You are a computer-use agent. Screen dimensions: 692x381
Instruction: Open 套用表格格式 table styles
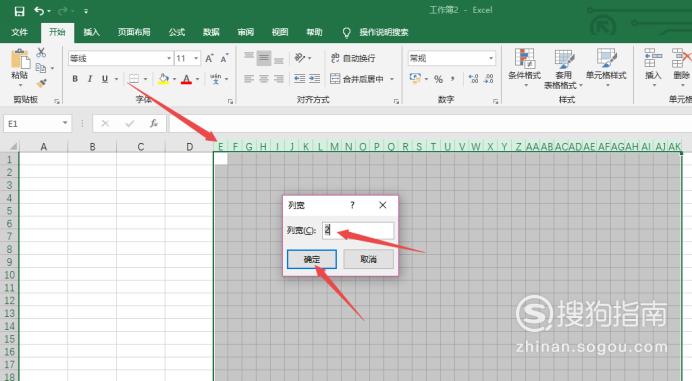tap(563, 69)
